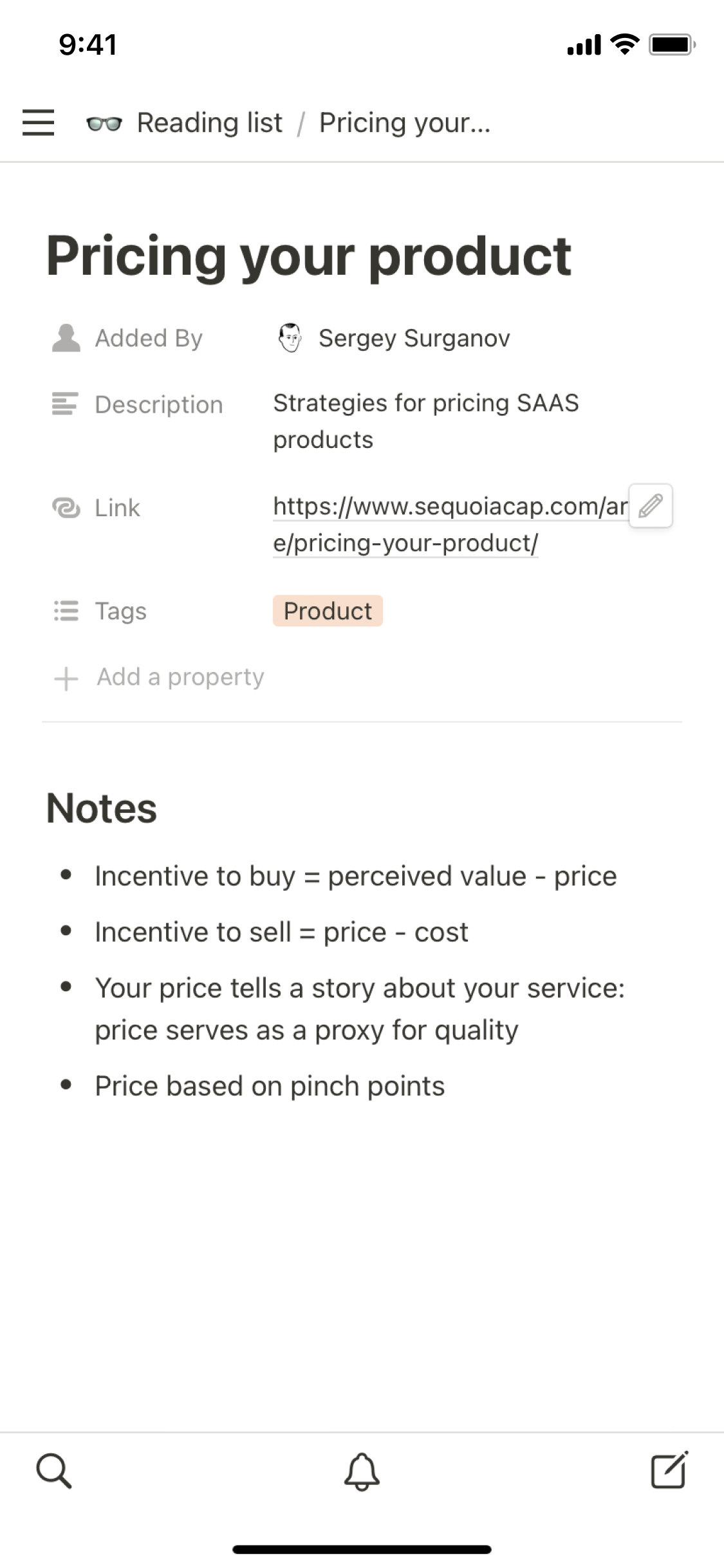This screenshot has height=1568, width=724.
Task: Tap the Tags list icon
Action: click(x=66, y=611)
